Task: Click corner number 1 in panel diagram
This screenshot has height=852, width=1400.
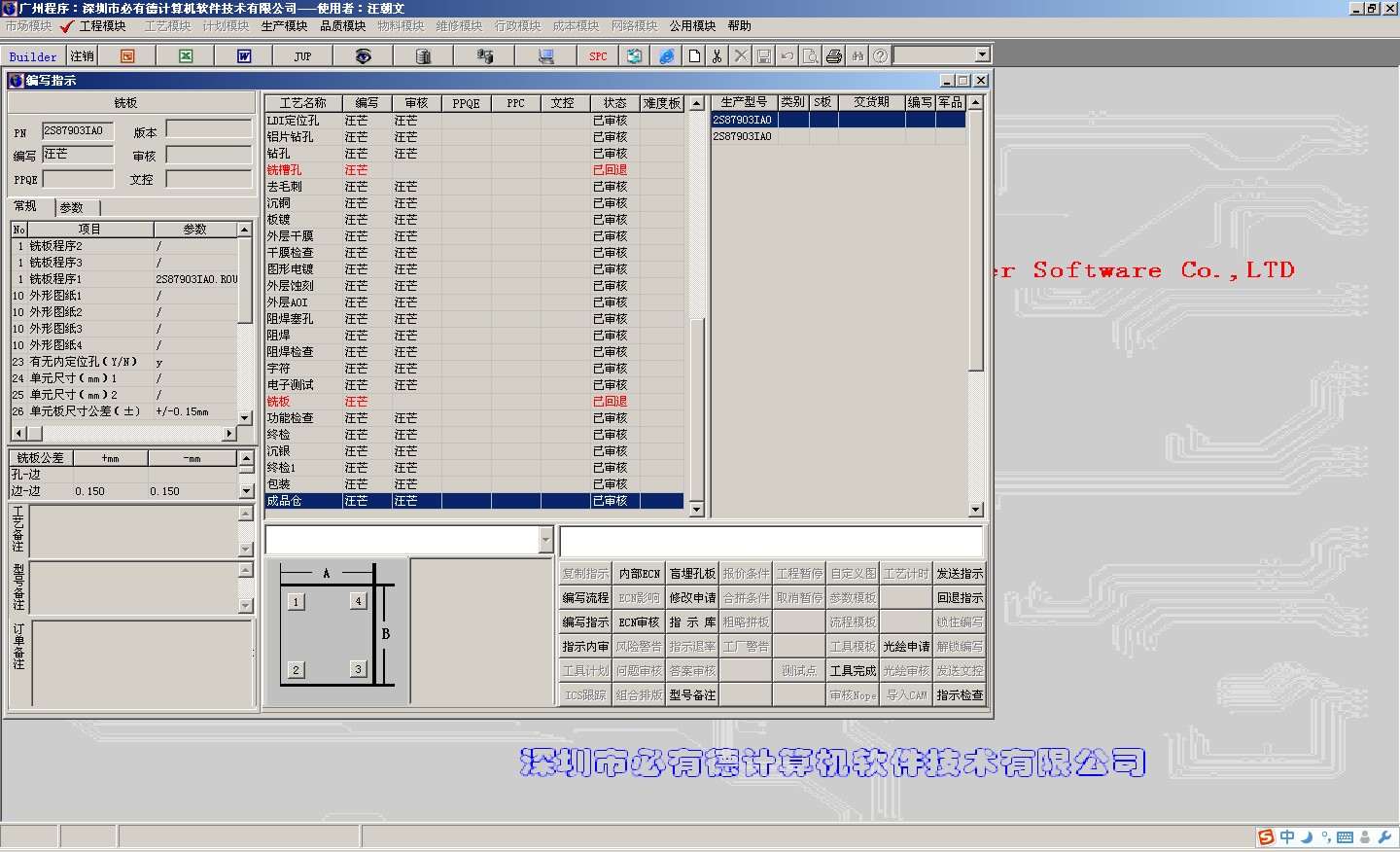Action: coord(296,602)
